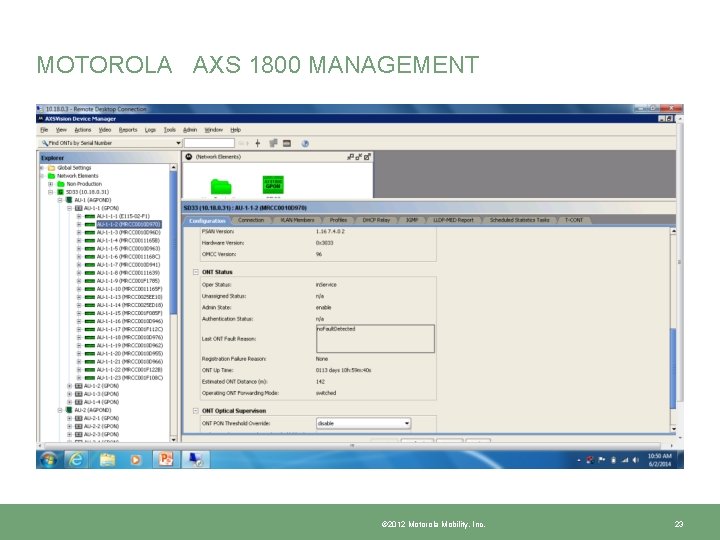Open the Tools menu
The width and height of the screenshot is (720, 540).
tap(169, 130)
